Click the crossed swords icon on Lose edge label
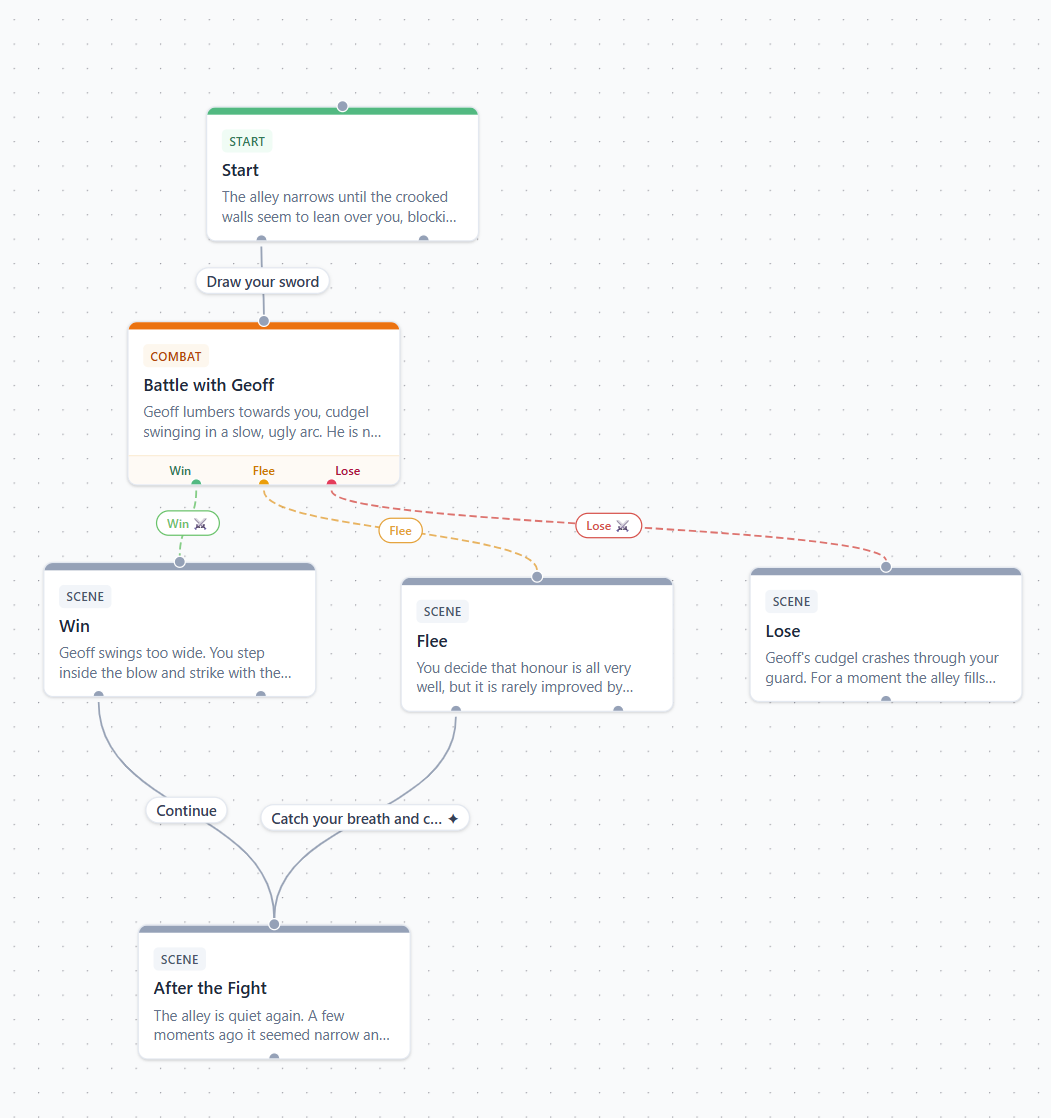1051x1118 pixels. click(x=622, y=526)
